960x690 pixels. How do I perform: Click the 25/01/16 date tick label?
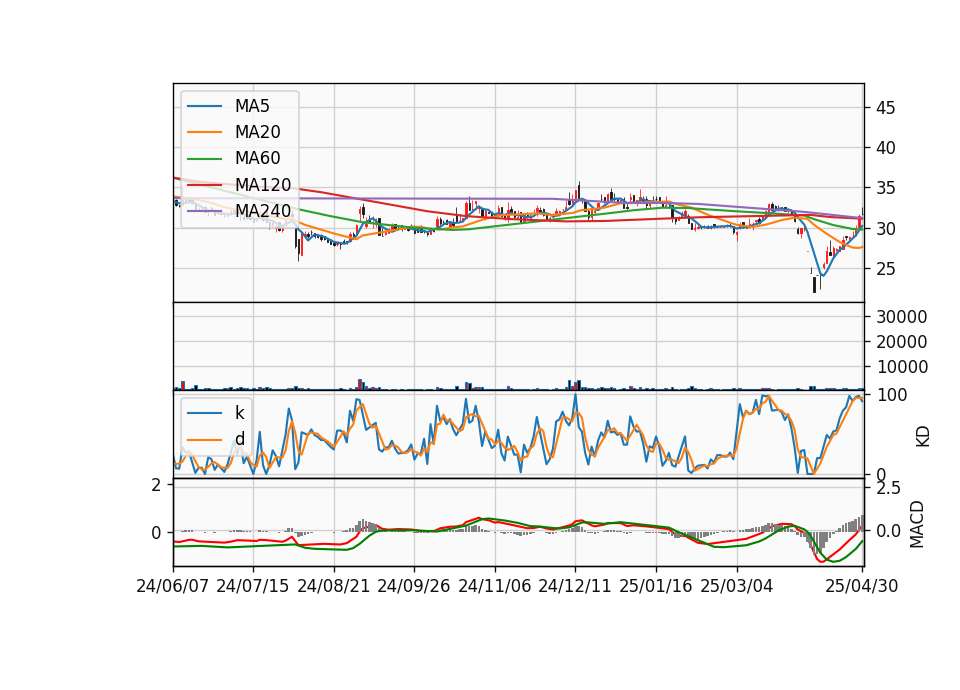click(656, 586)
